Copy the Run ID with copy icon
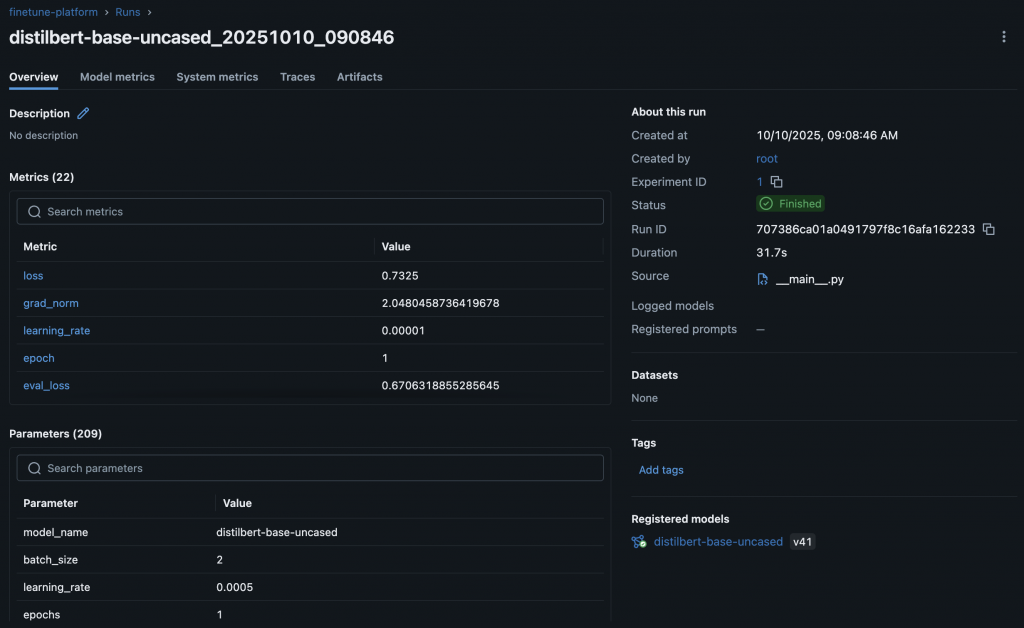1024x628 pixels. tap(989, 229)
